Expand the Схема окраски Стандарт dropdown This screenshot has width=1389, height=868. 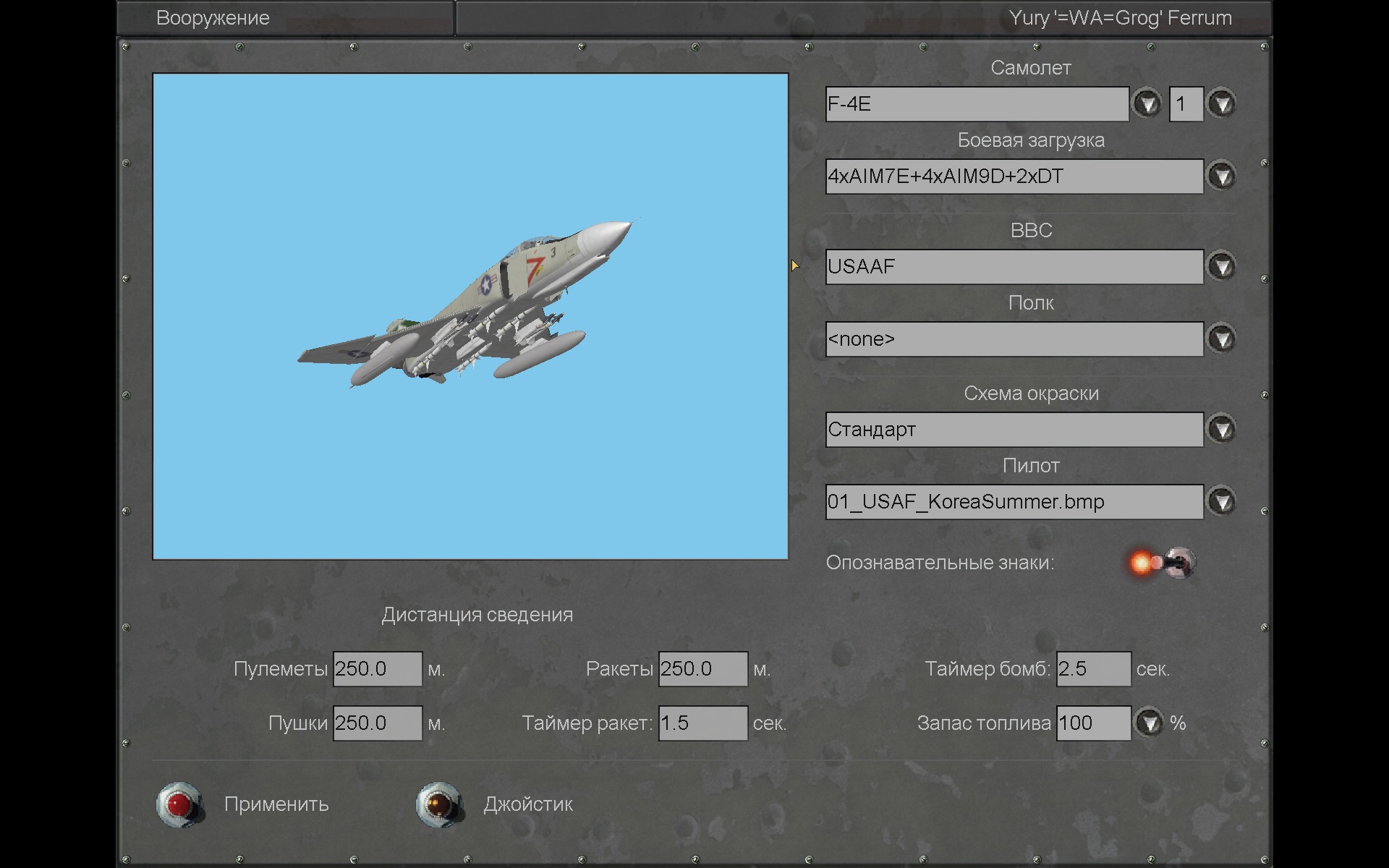coord(1222,430)
